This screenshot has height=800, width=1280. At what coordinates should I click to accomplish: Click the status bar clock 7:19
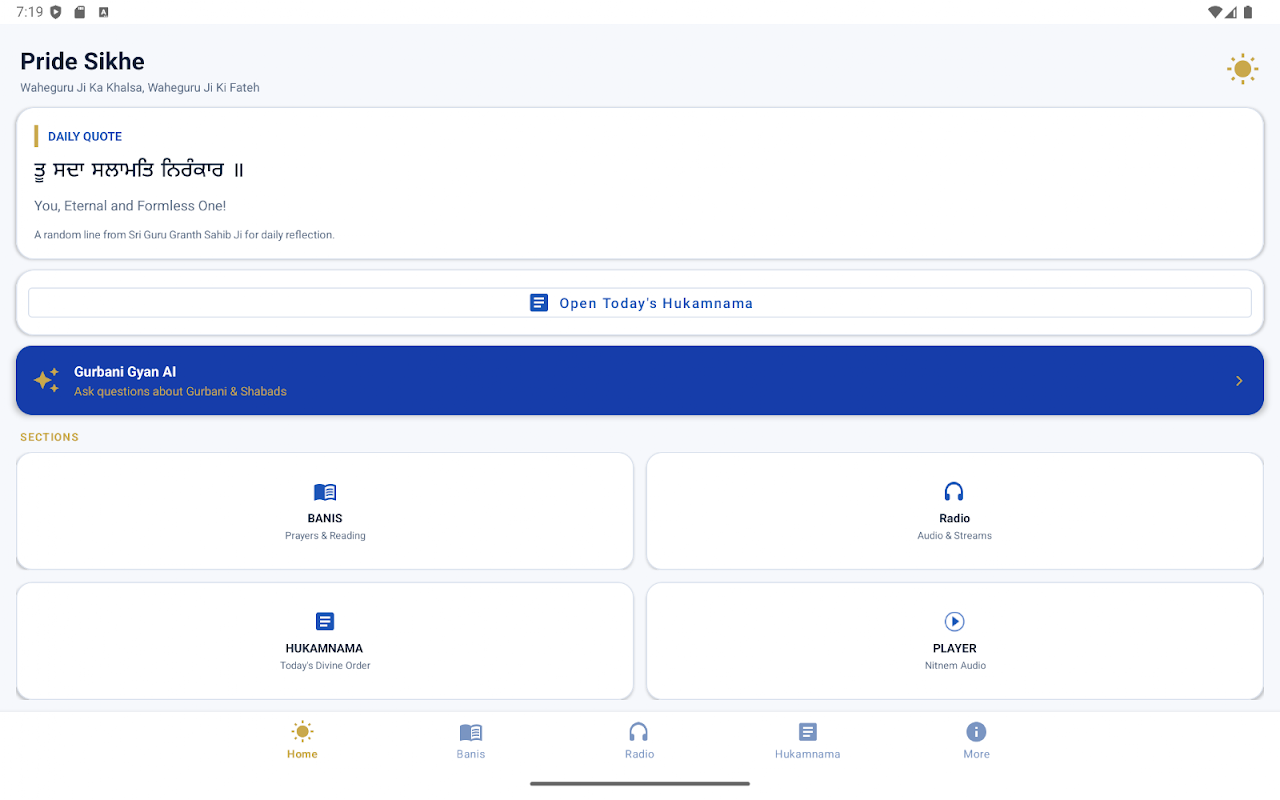tap(29, 12)
